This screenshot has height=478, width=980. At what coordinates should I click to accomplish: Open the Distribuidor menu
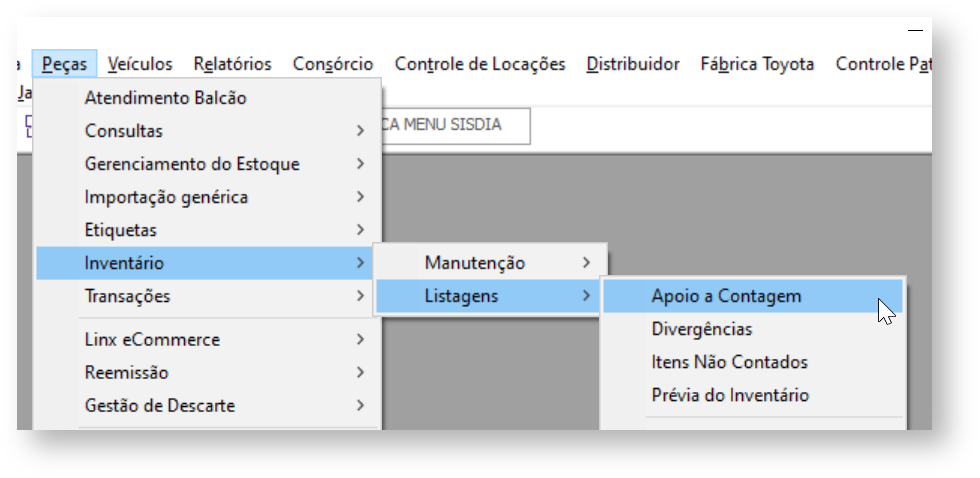coord(633,64)
